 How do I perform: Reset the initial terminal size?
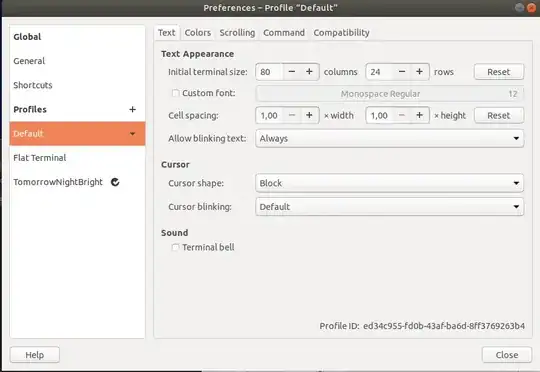point(499,72)
